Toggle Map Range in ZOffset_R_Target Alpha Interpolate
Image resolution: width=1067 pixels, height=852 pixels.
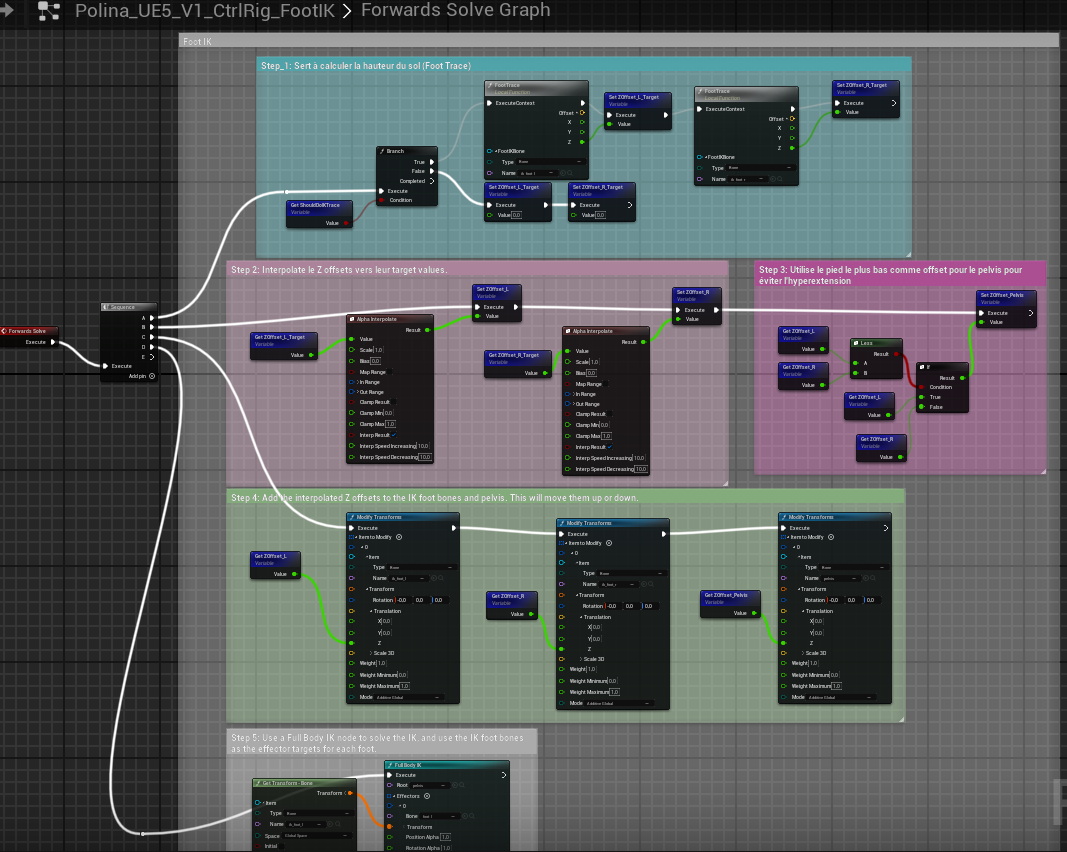coord(606,384)
